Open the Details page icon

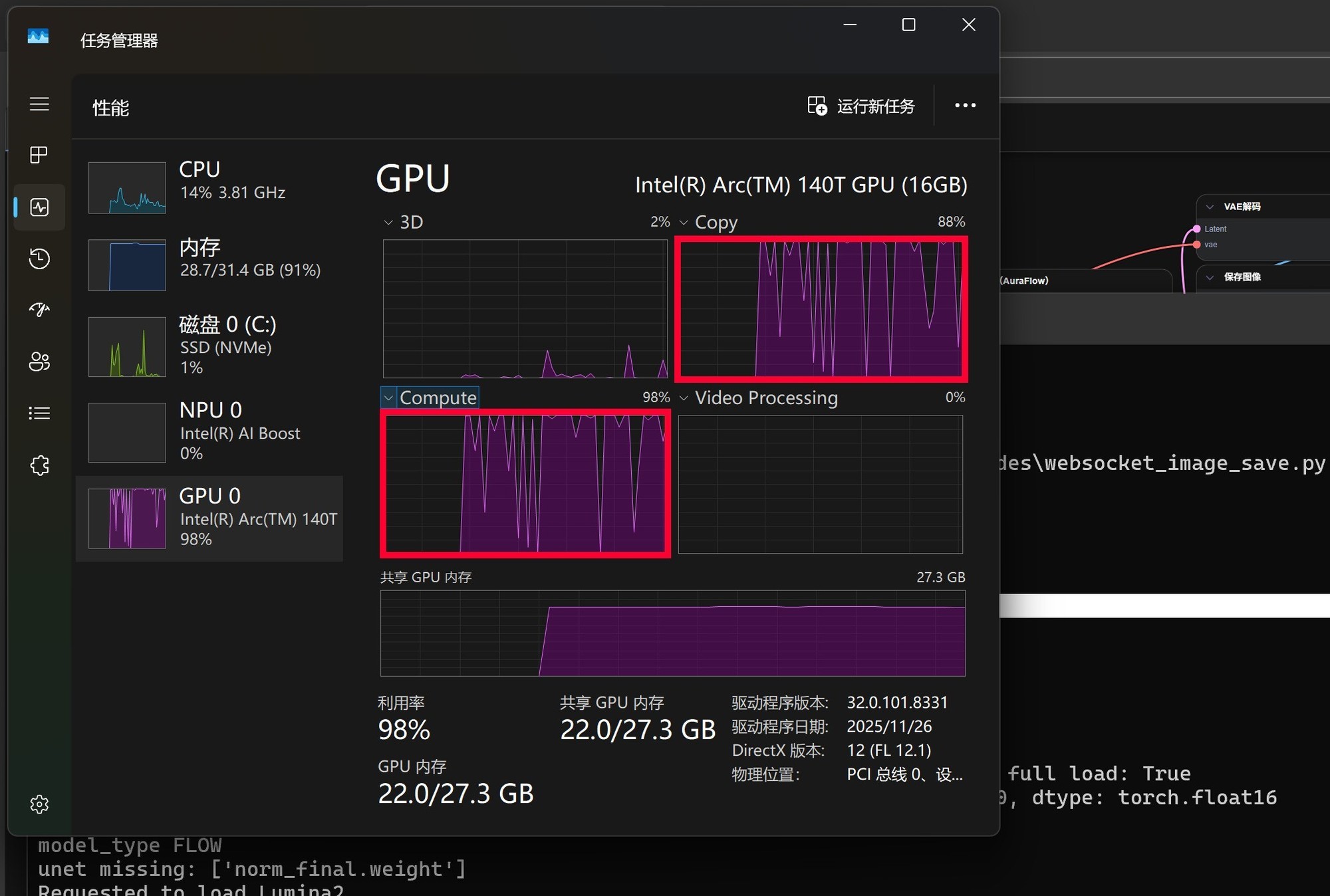click(x=39, y=413)
